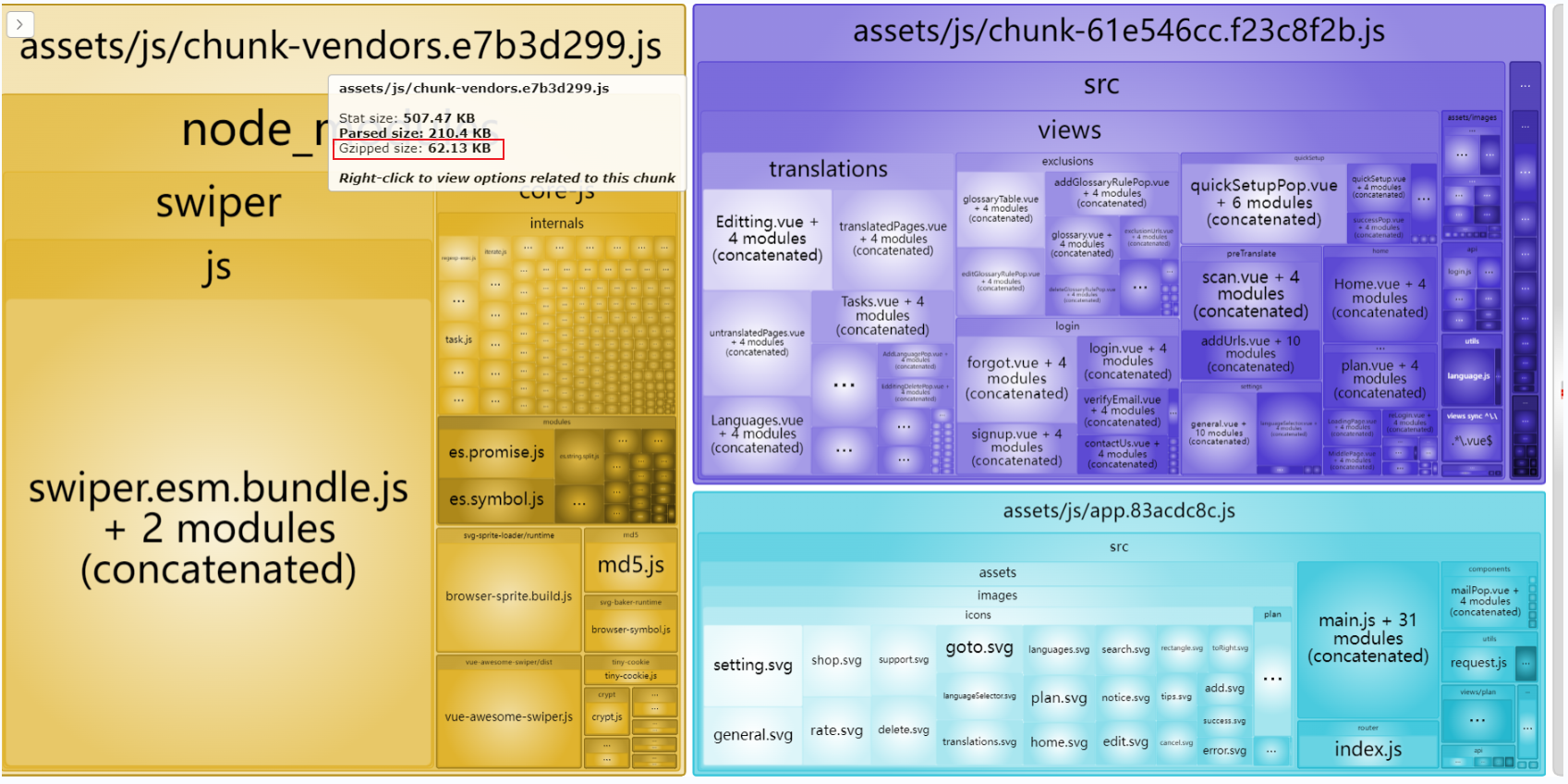Select the languages.svg block
The width and height of the screenshot is (1568, 784).
pos(1059,650)
